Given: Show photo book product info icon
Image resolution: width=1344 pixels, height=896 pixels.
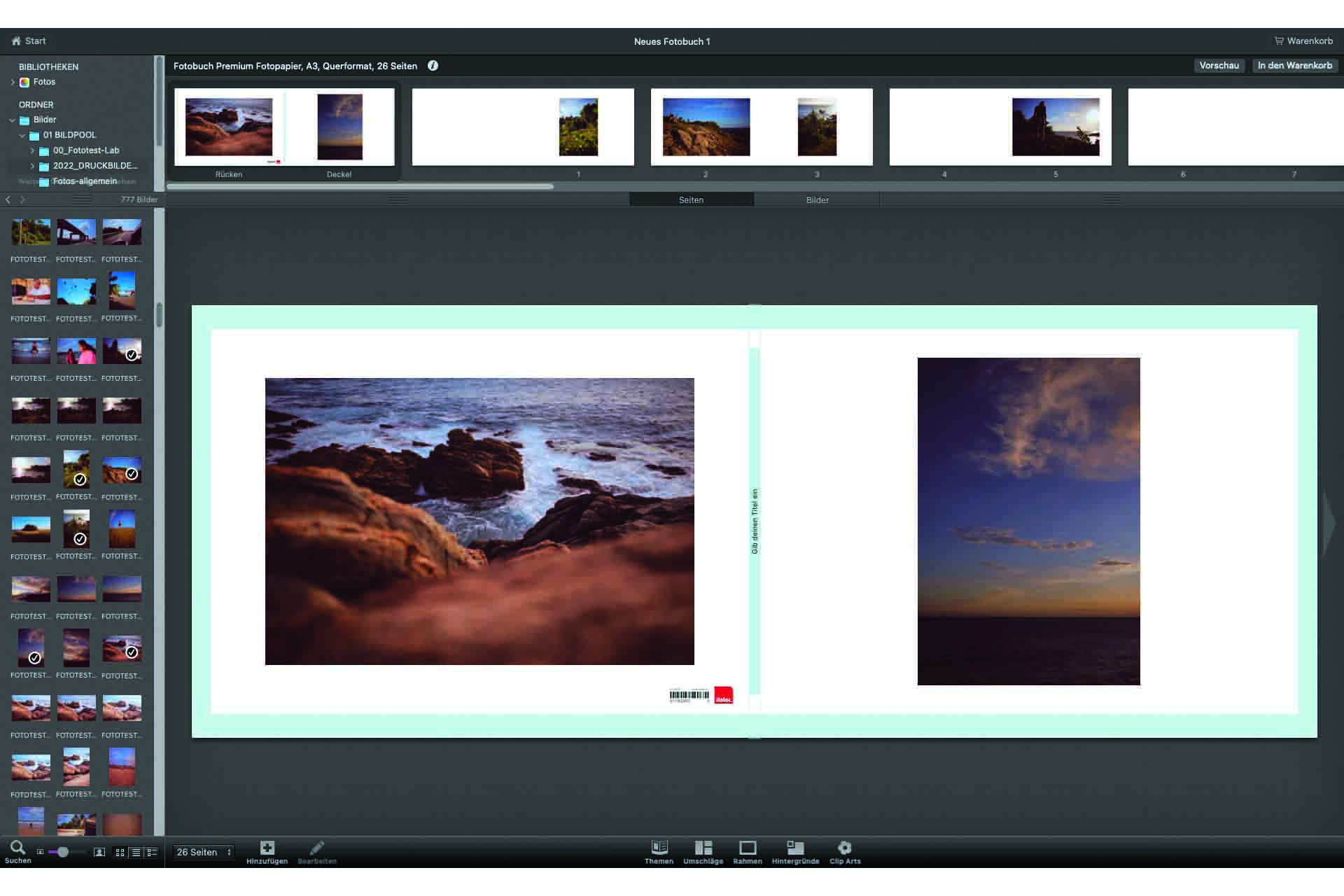Looking at the screenshot, I should point(433,65).
